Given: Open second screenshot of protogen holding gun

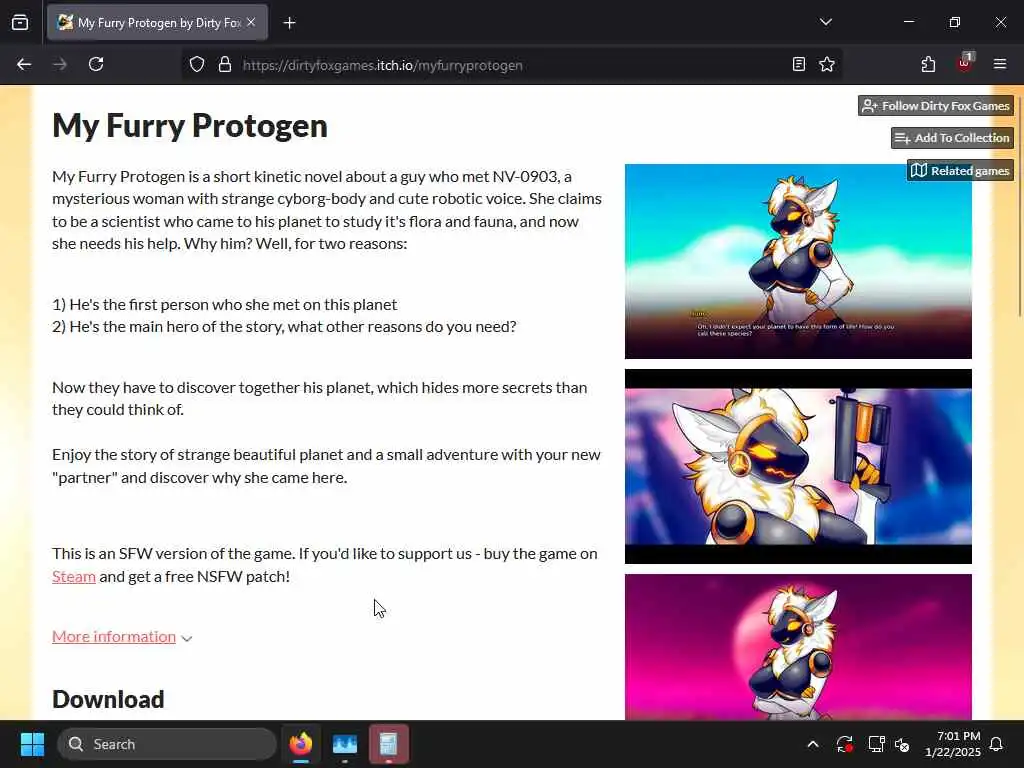Looking at the screenshot, I should point(798,466).
